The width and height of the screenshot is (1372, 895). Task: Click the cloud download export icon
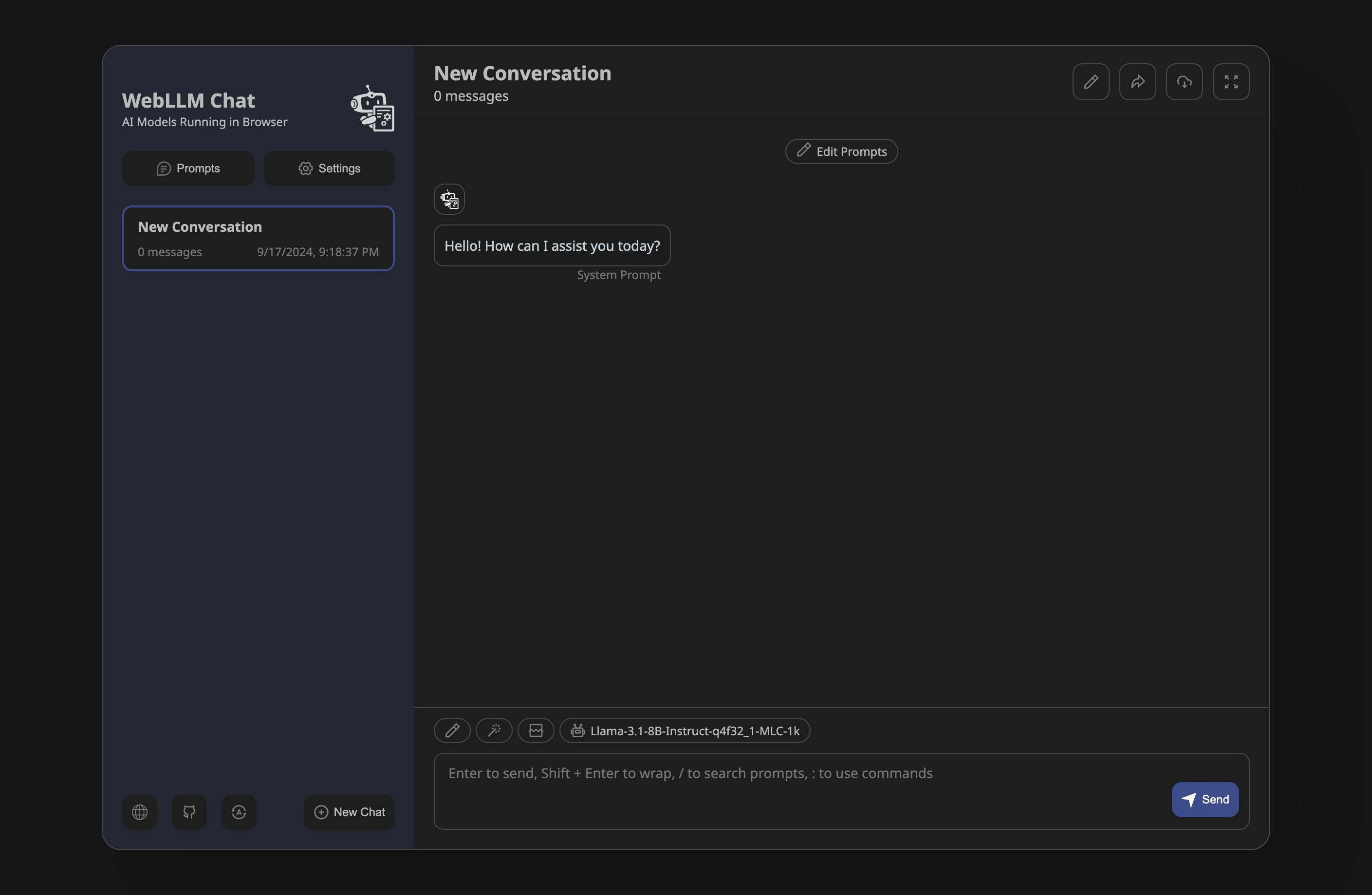1184,82
